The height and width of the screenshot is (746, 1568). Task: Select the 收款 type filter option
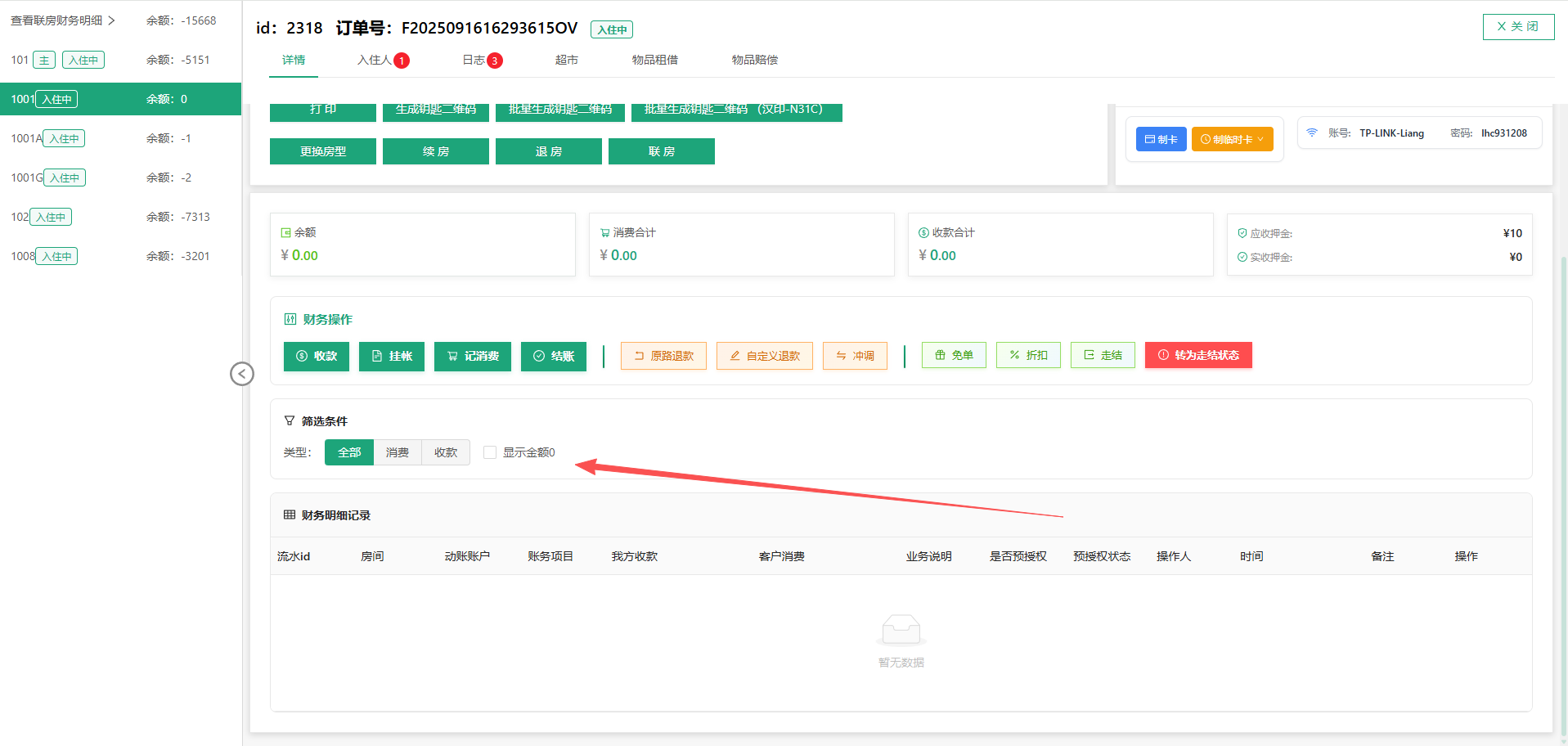[446, 452]
